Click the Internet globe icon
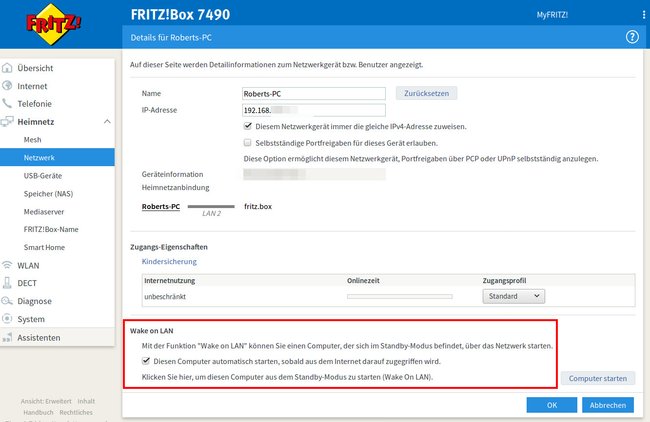This screenshot has height=422, width=650. (7, 86)
